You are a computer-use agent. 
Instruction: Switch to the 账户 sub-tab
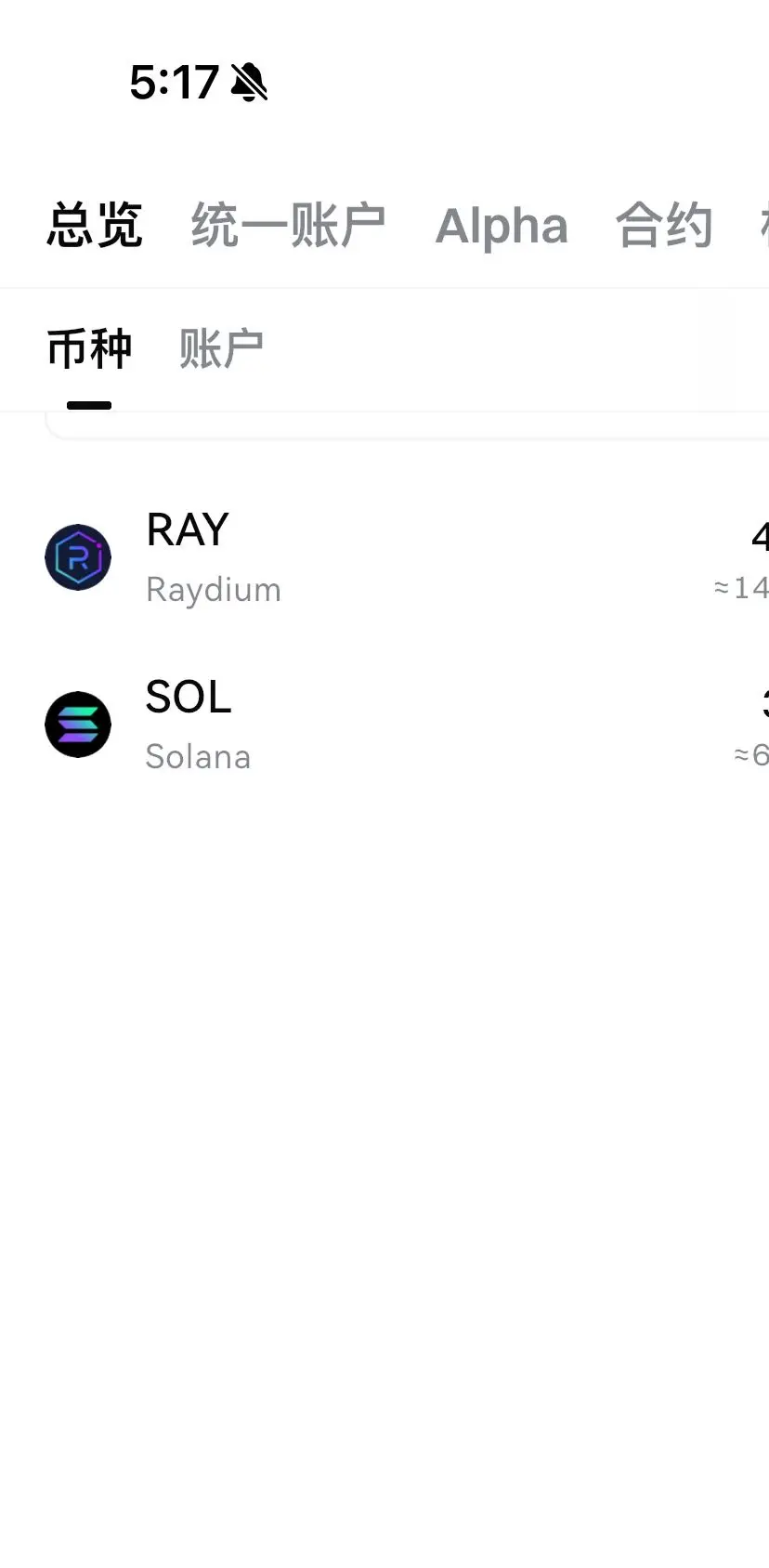[x=221, y=349]
